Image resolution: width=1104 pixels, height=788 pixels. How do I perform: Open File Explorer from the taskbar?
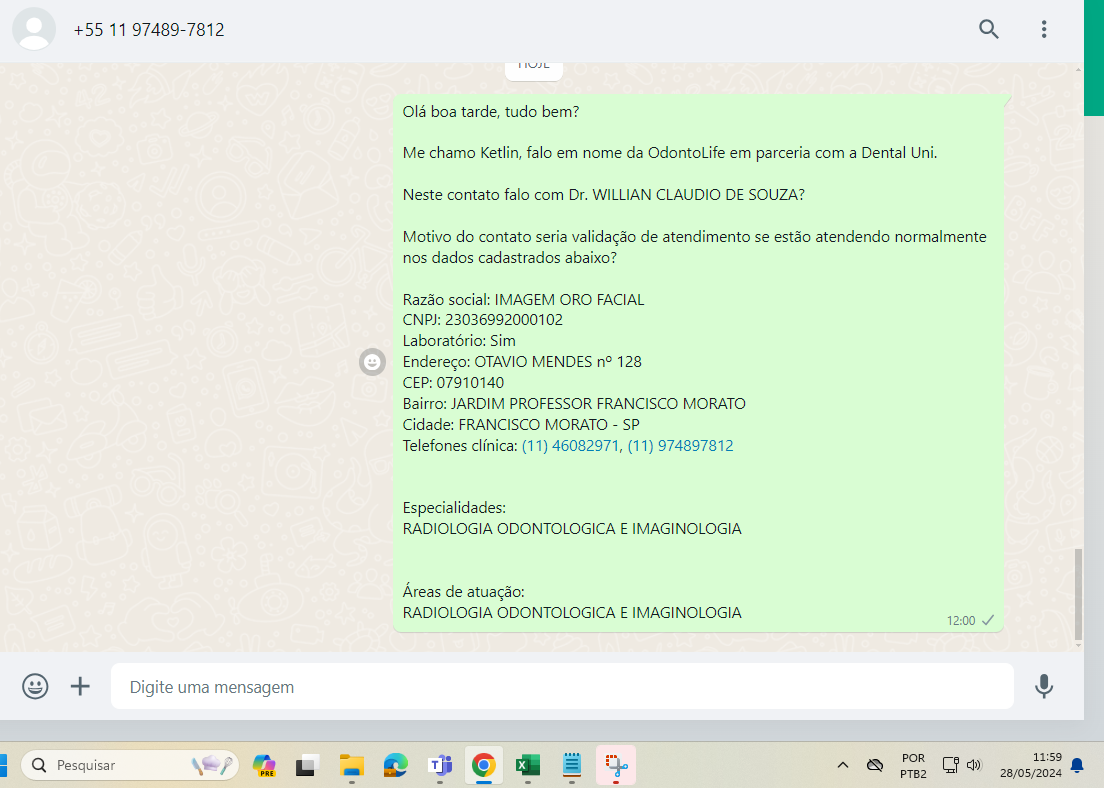tap(351, 765)
